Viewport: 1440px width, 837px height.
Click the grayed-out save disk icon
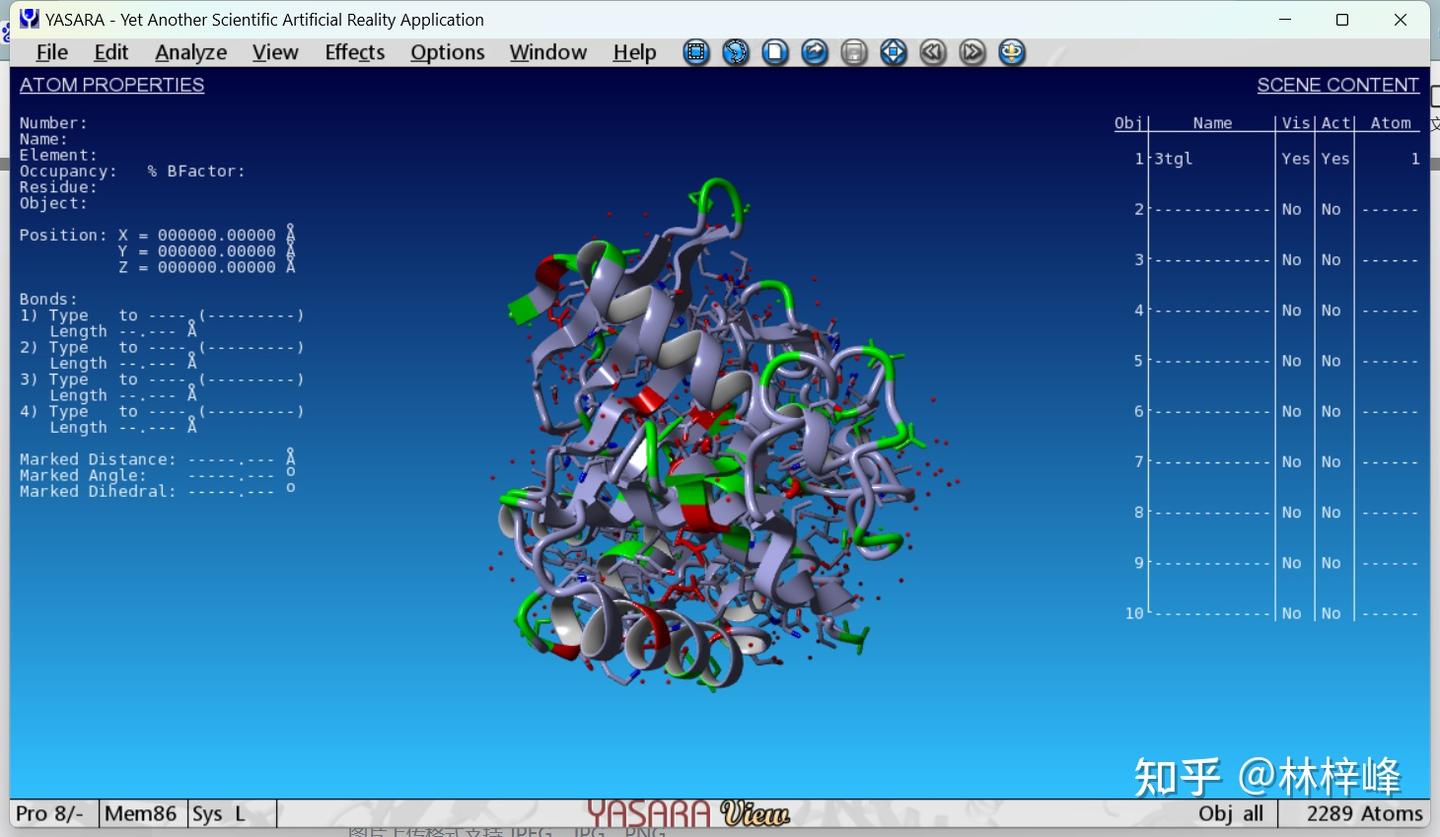(854, 52)
